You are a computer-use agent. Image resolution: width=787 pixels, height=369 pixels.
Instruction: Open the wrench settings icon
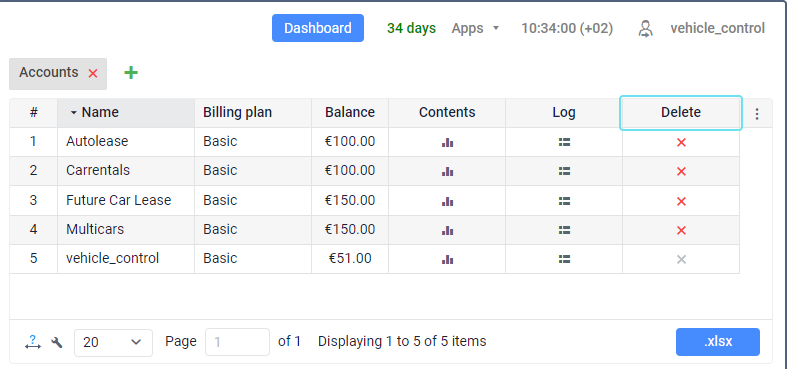tap(57, 342)
